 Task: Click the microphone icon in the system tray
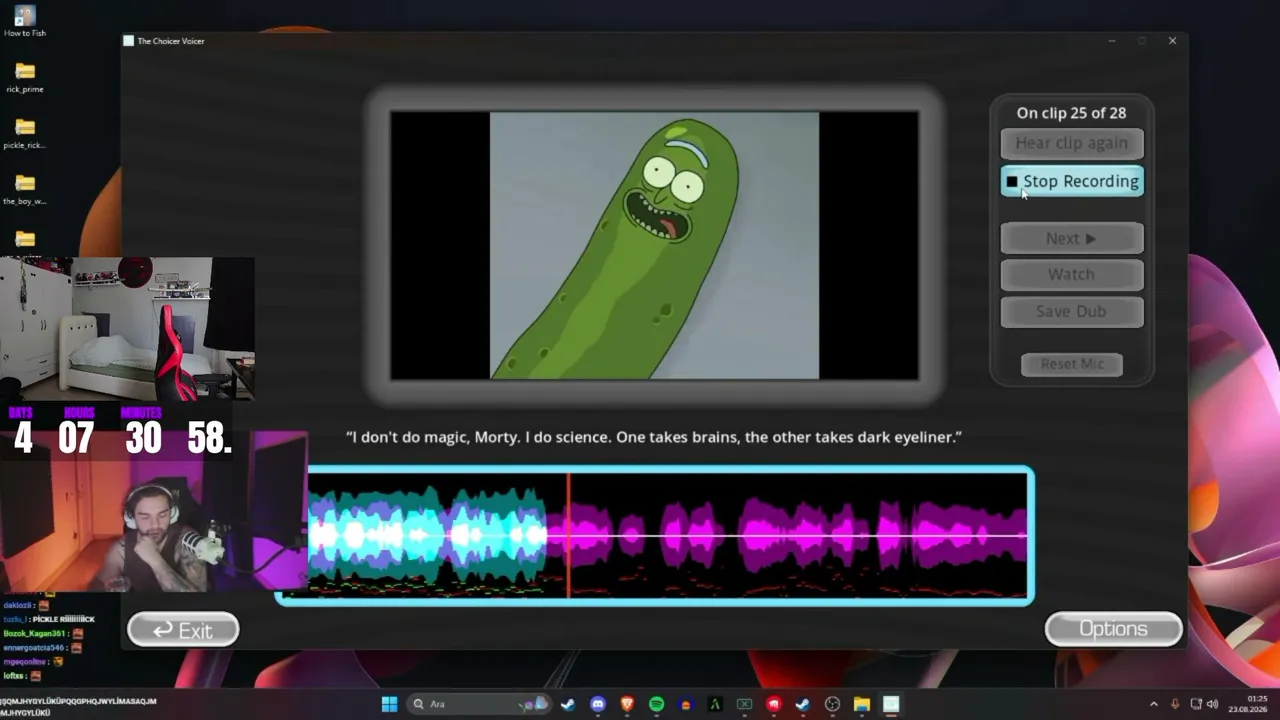[x=1174, y=704]
